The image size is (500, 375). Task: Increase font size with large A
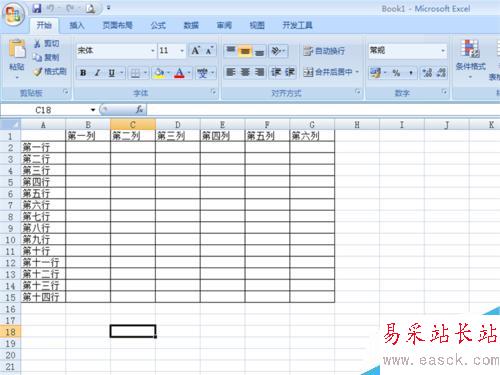pos(196,51)
